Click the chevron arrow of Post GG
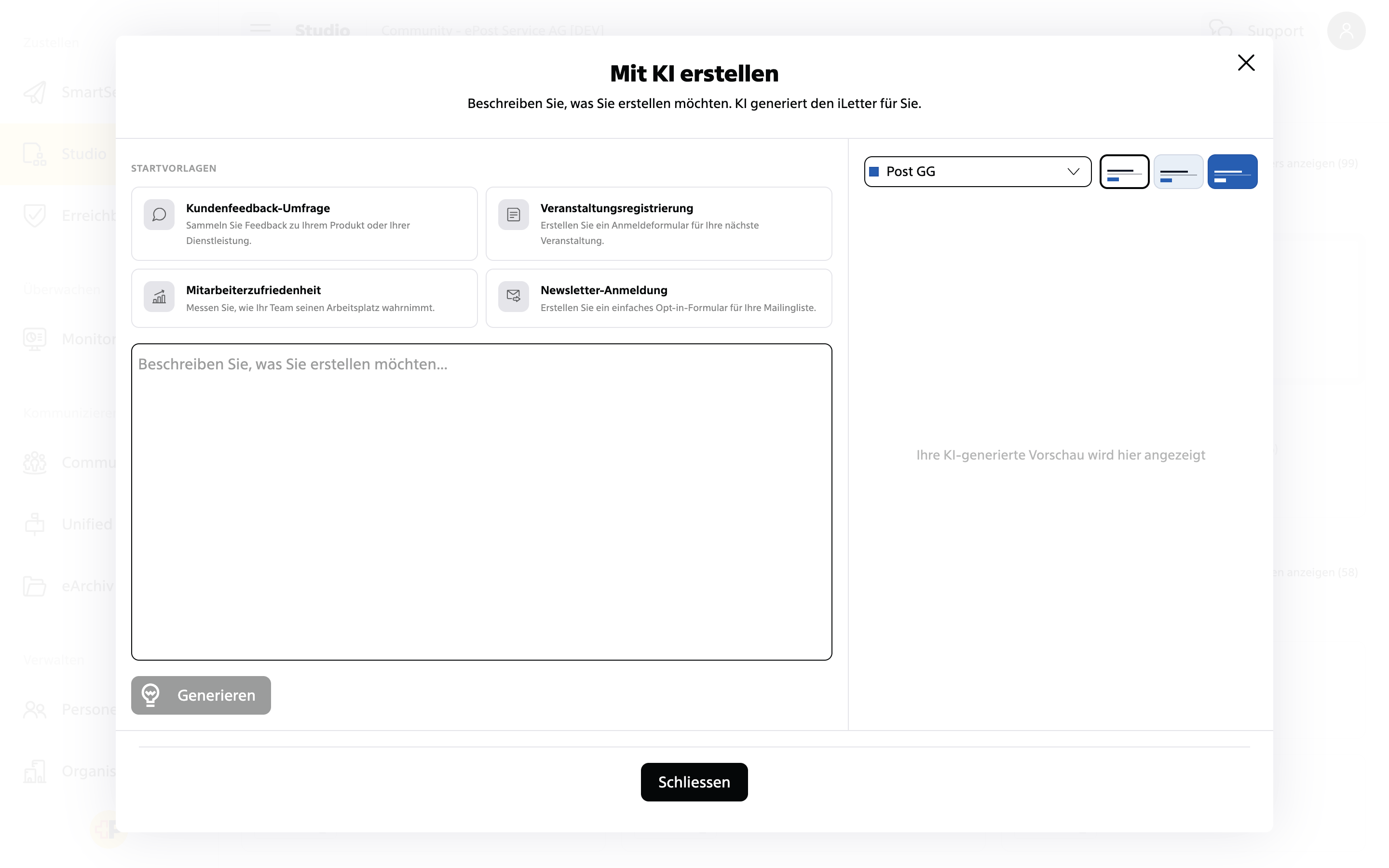The height and width of the screenshot is (868, 1389). [x=1073, y=172]
